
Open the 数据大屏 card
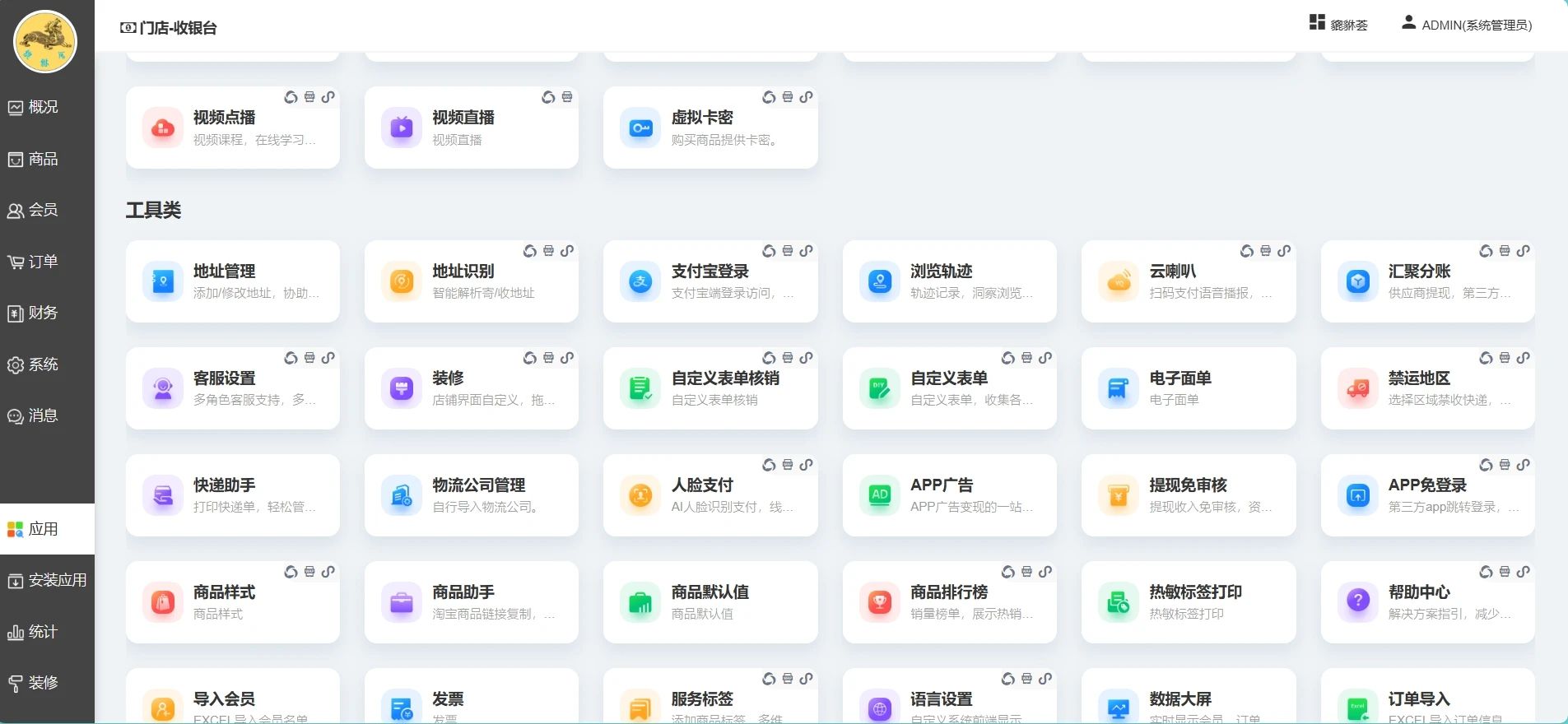coord(1189,696)
